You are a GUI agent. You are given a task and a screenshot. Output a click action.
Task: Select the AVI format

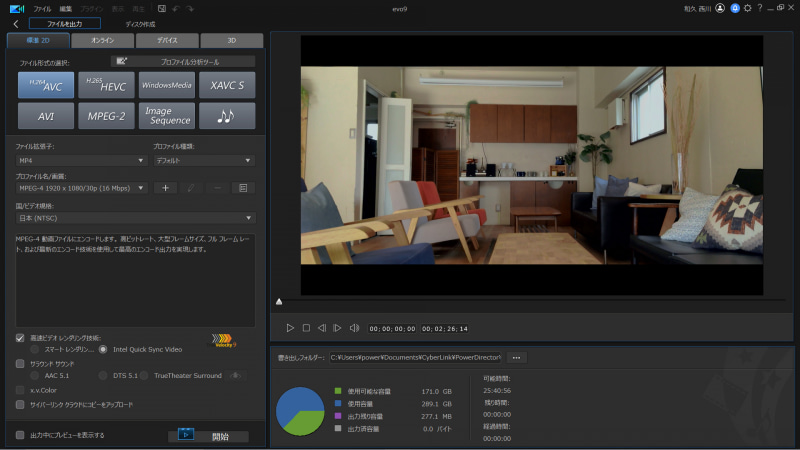point(46,116)
